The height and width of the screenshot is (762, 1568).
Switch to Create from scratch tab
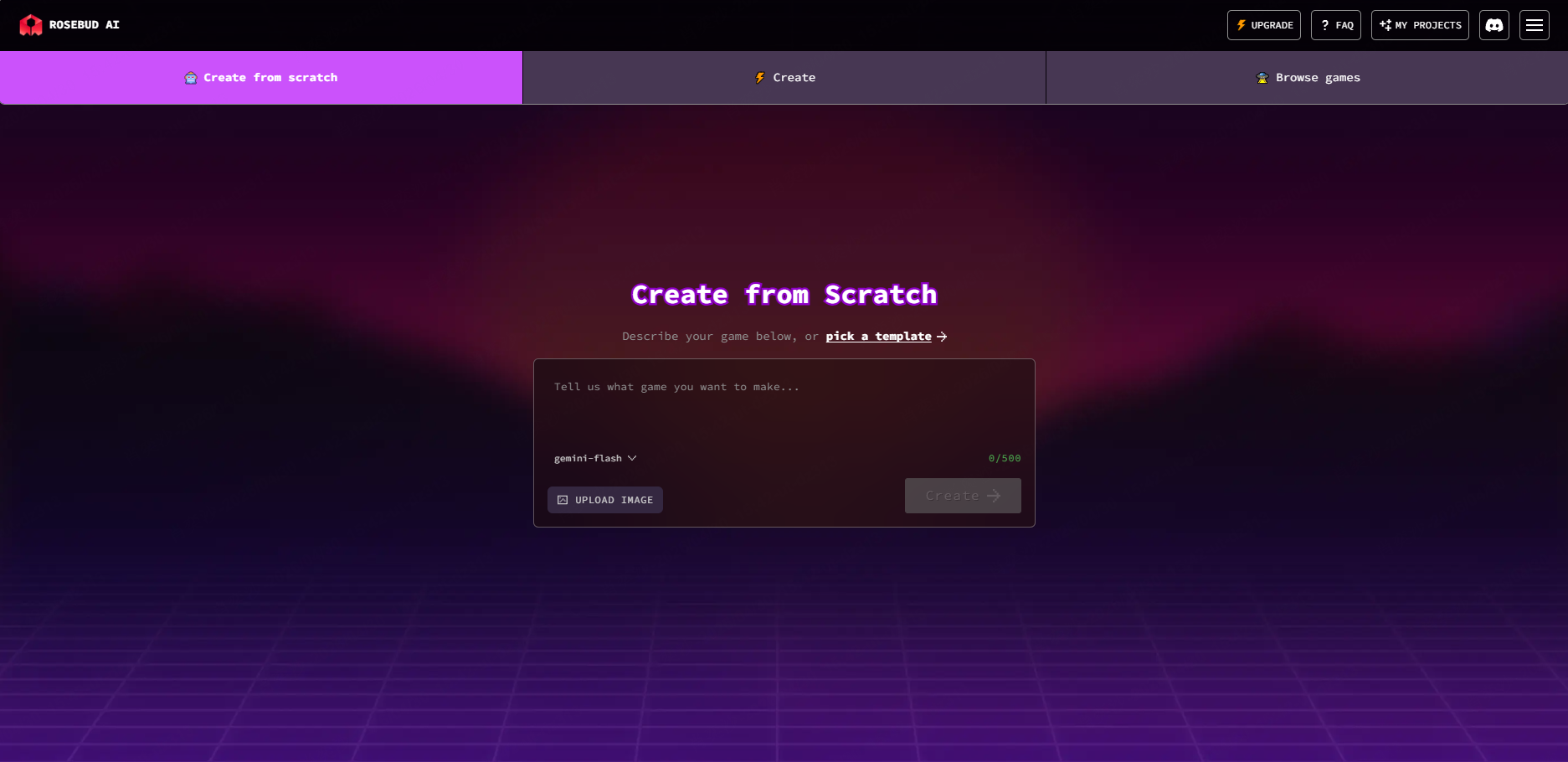pos(261,78)
